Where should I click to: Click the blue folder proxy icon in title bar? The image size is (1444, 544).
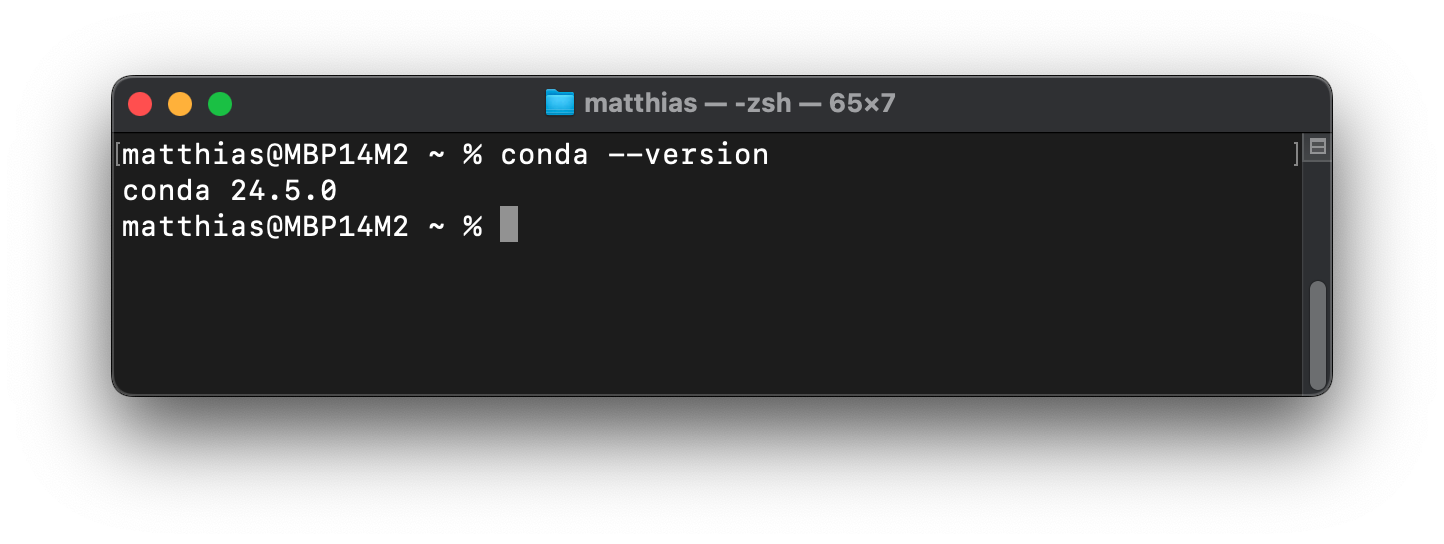click(x=560, y=103)
